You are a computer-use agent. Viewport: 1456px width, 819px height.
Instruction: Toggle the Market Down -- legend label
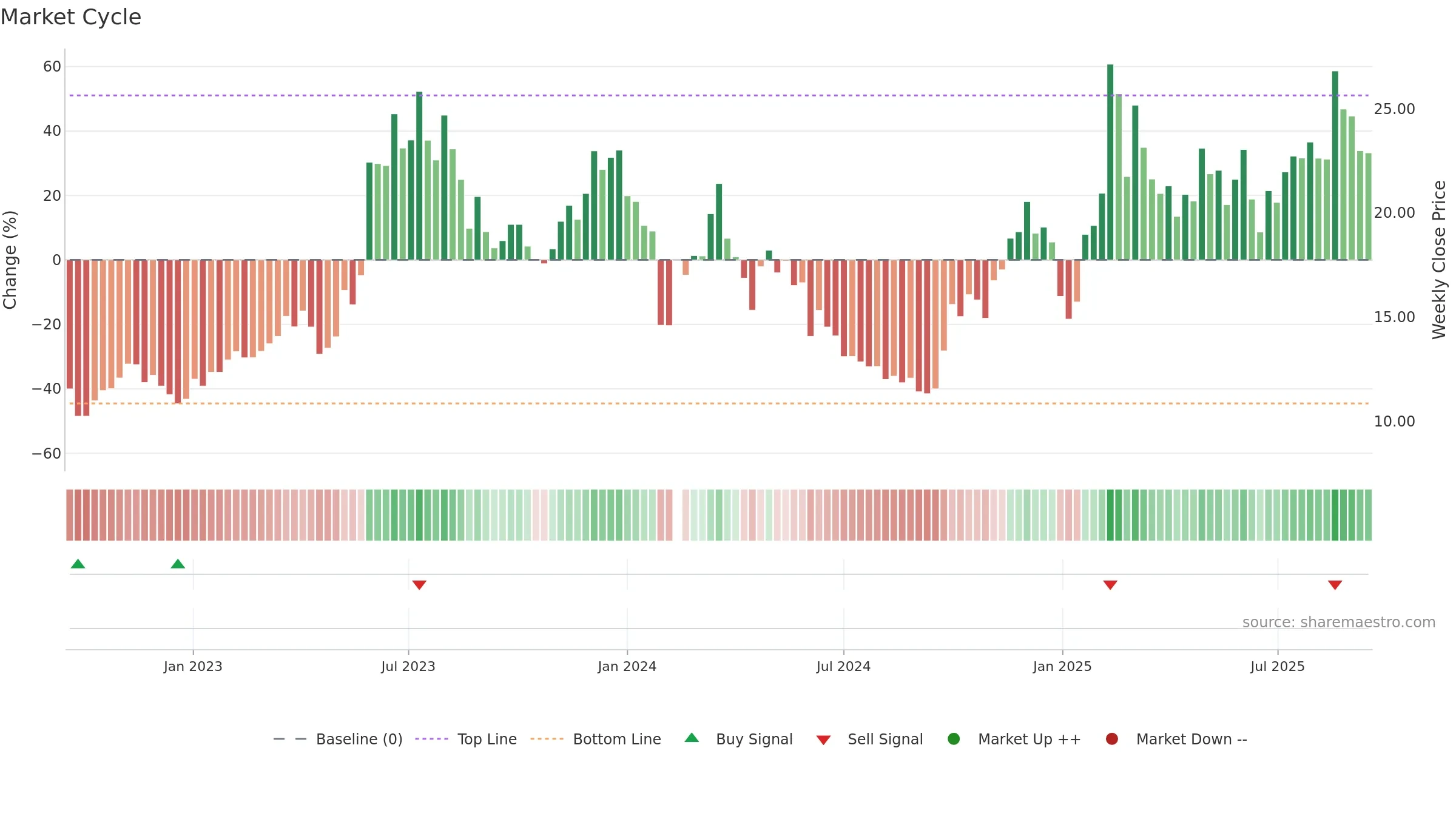pyautogui.click(x=1191, y=739)
